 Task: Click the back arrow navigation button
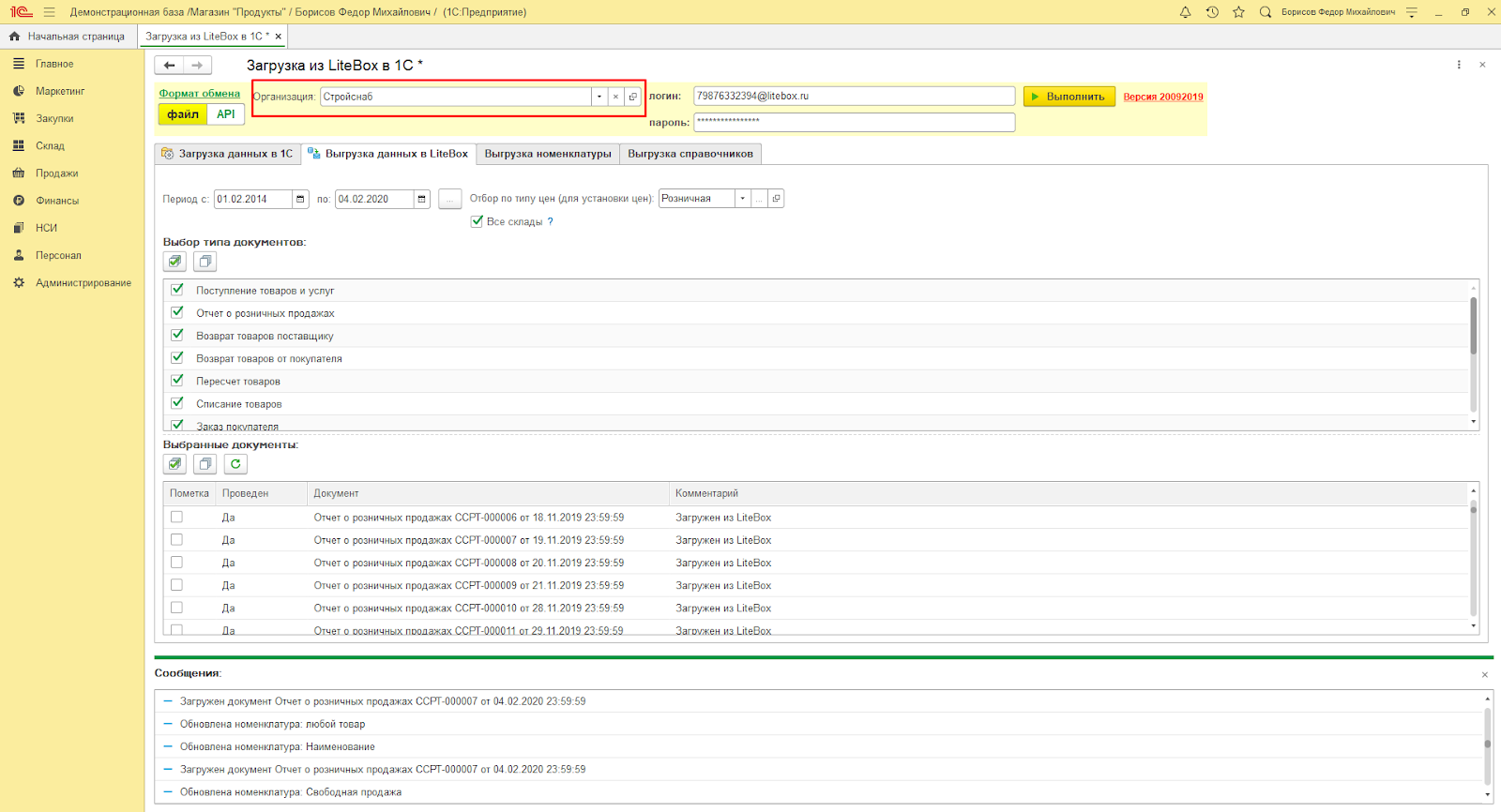point(169,65)
